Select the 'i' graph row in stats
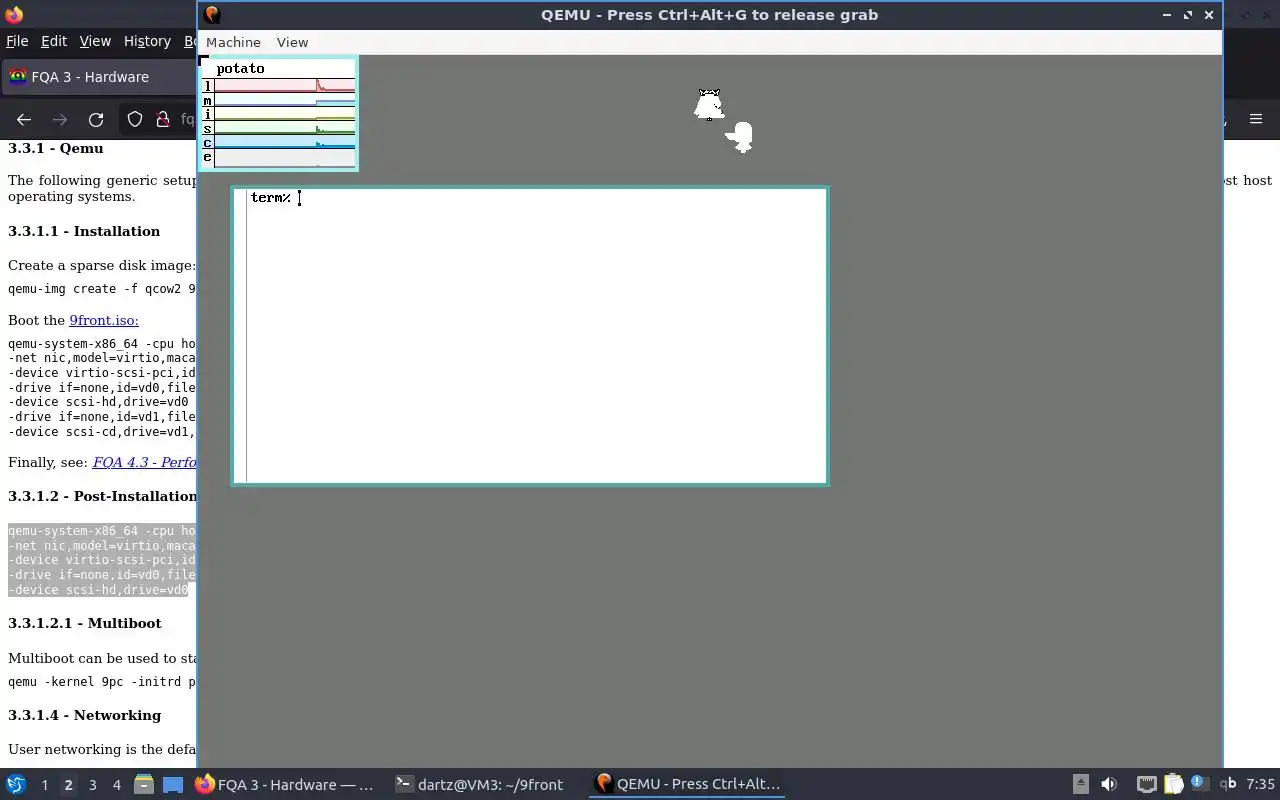This screenshot has height=800, width=1280. [279, 114]
